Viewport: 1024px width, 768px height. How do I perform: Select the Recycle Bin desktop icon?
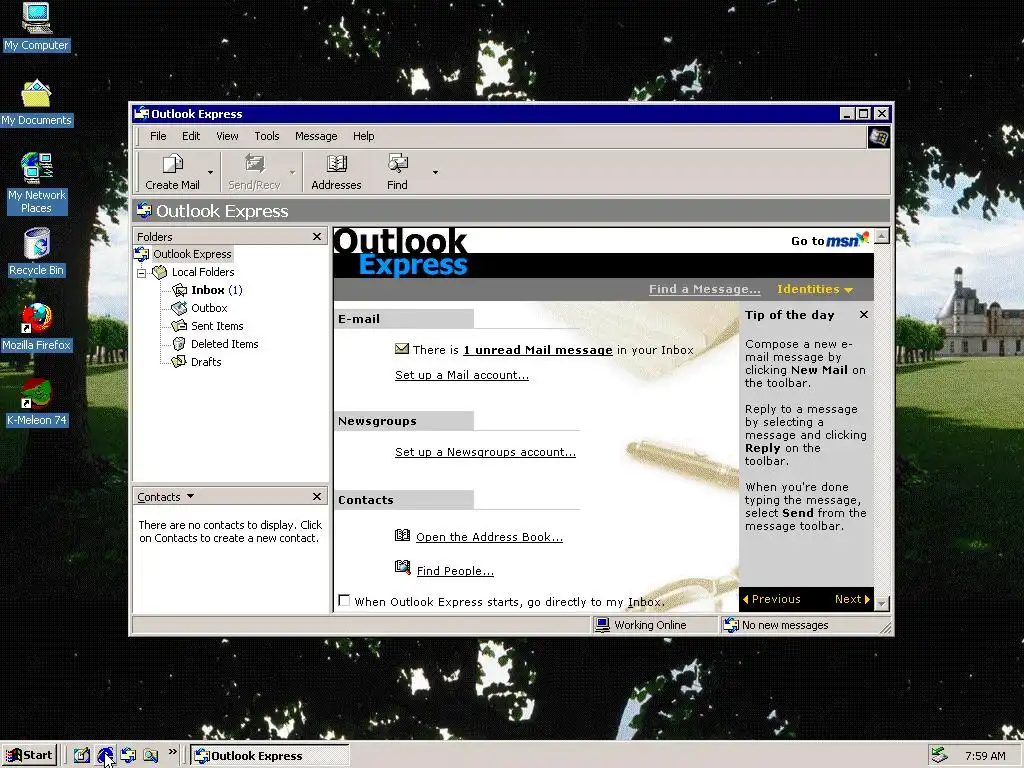(36, 252)
